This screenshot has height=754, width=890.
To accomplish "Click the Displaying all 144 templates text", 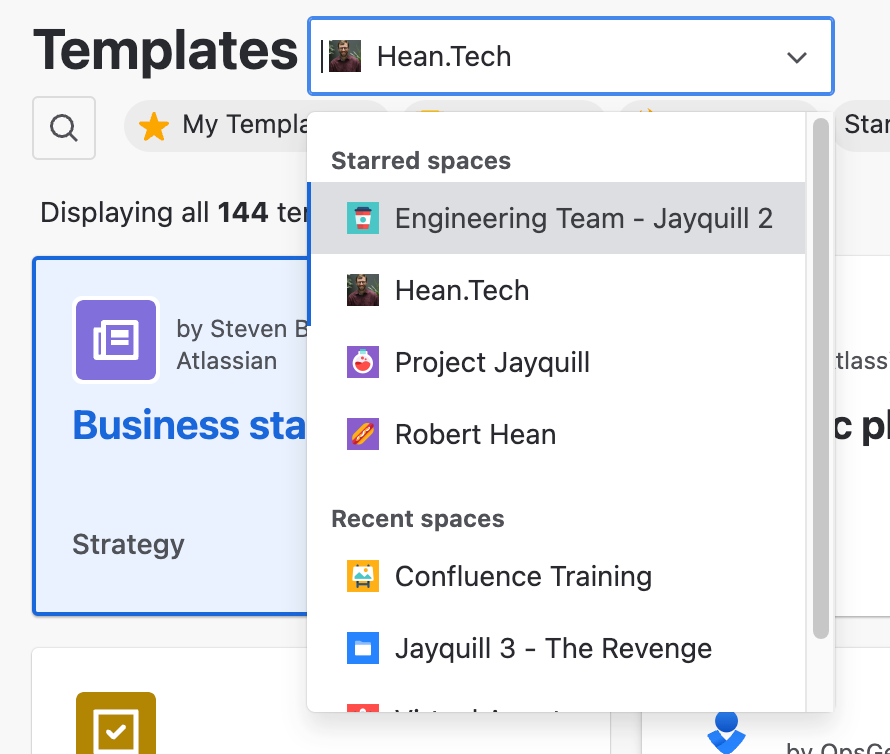I will pos(174,213).
